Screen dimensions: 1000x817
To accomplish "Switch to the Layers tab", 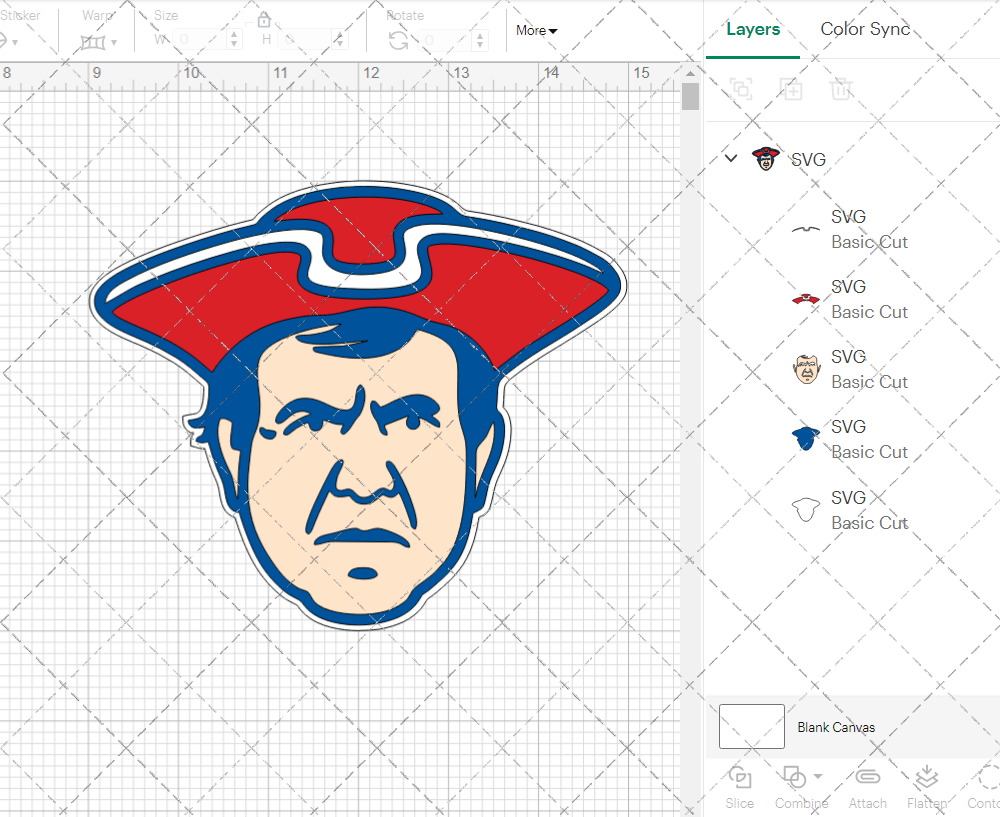I will [753, 29].
